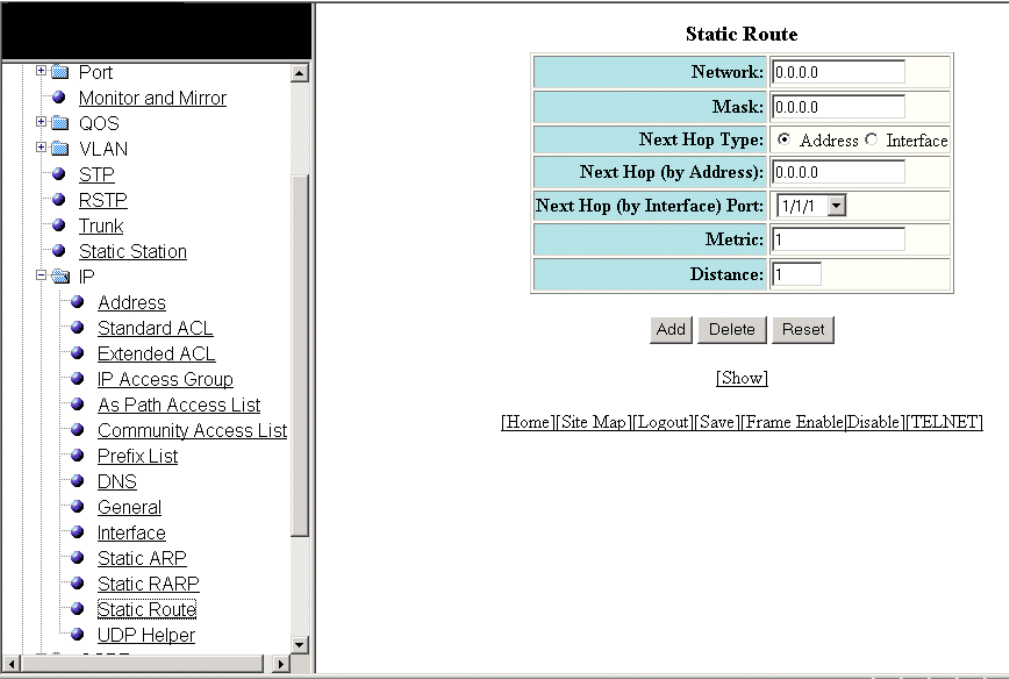Select the Address next hop type radio

click(784, 139)
